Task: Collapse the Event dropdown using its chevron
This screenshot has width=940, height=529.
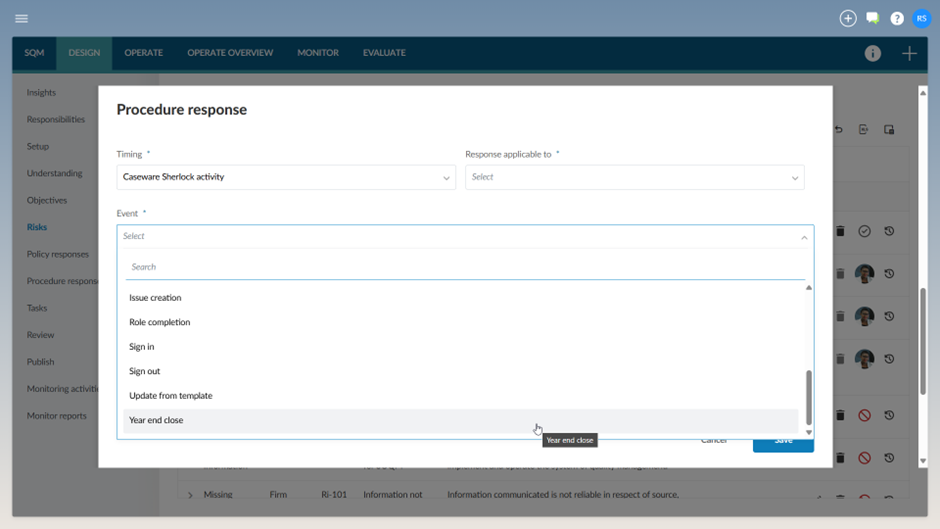Action: [x=804, y=237]
